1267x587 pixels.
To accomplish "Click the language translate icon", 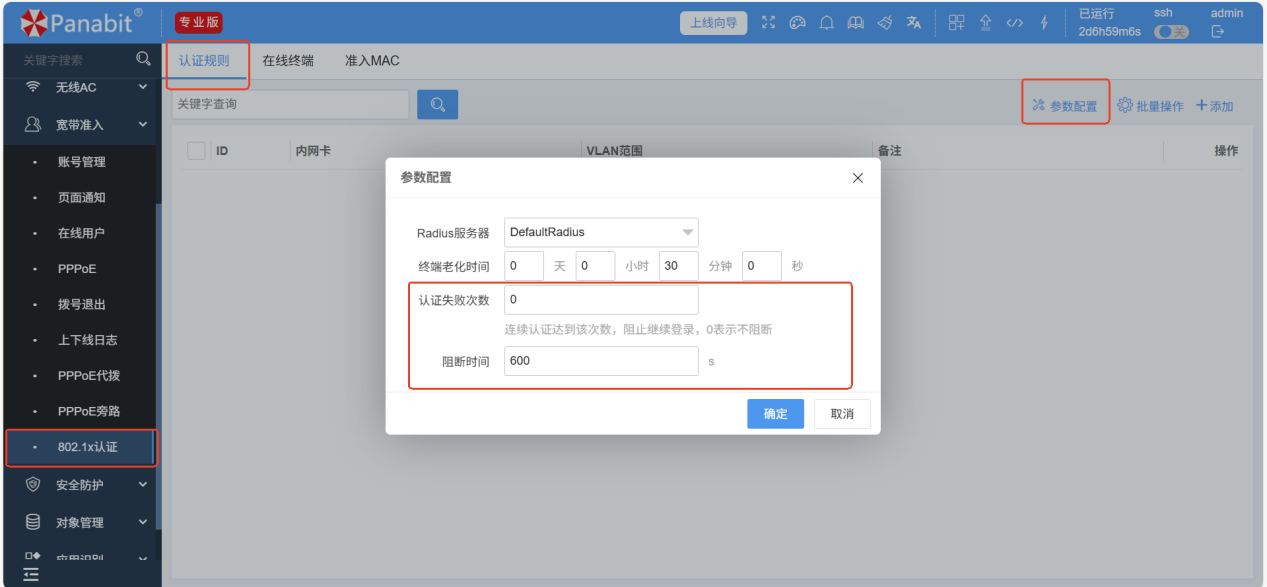I will tap(913, 23).
